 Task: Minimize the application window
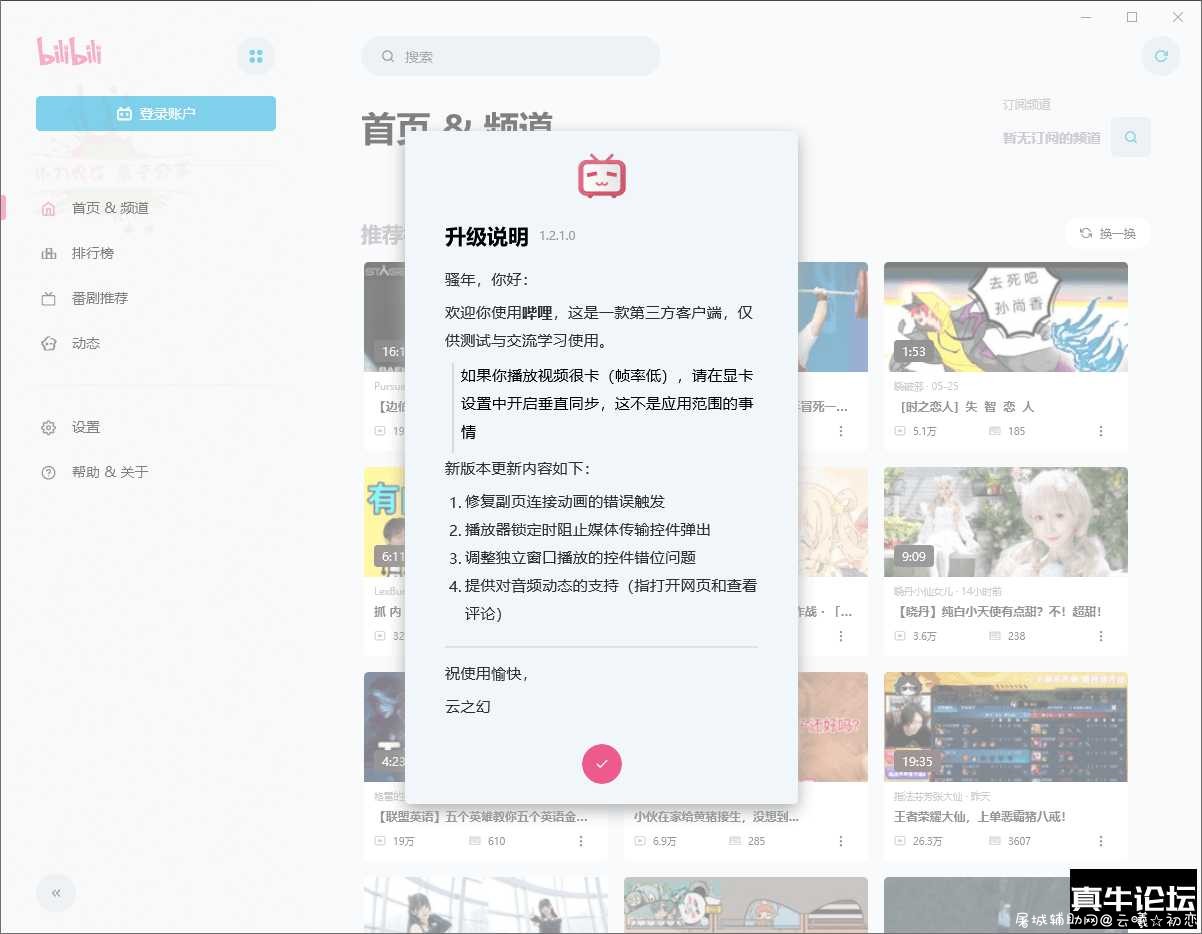coord(1086,17)
